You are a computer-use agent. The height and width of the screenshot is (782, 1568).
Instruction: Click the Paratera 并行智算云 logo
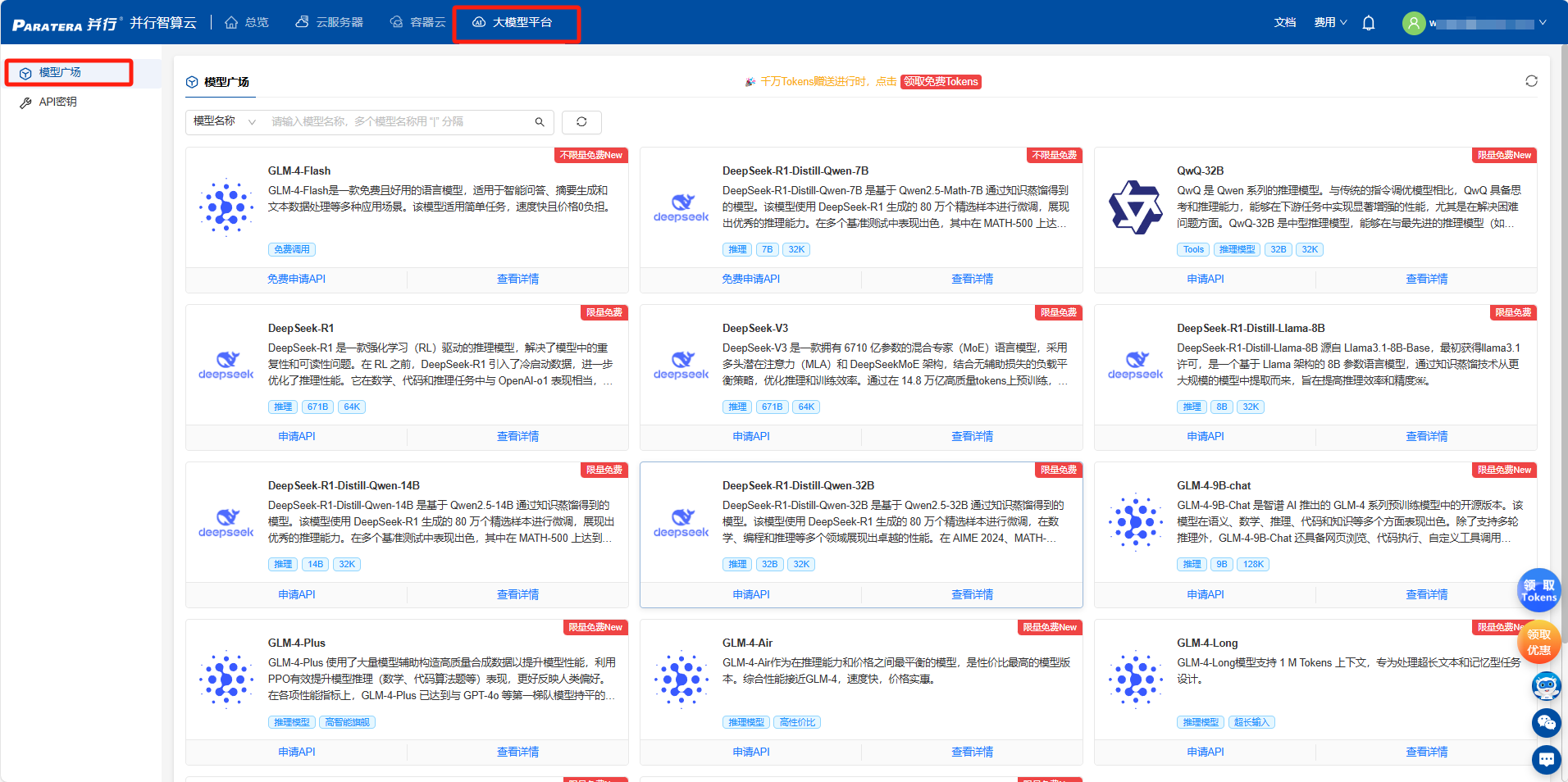tap(104, 23)
